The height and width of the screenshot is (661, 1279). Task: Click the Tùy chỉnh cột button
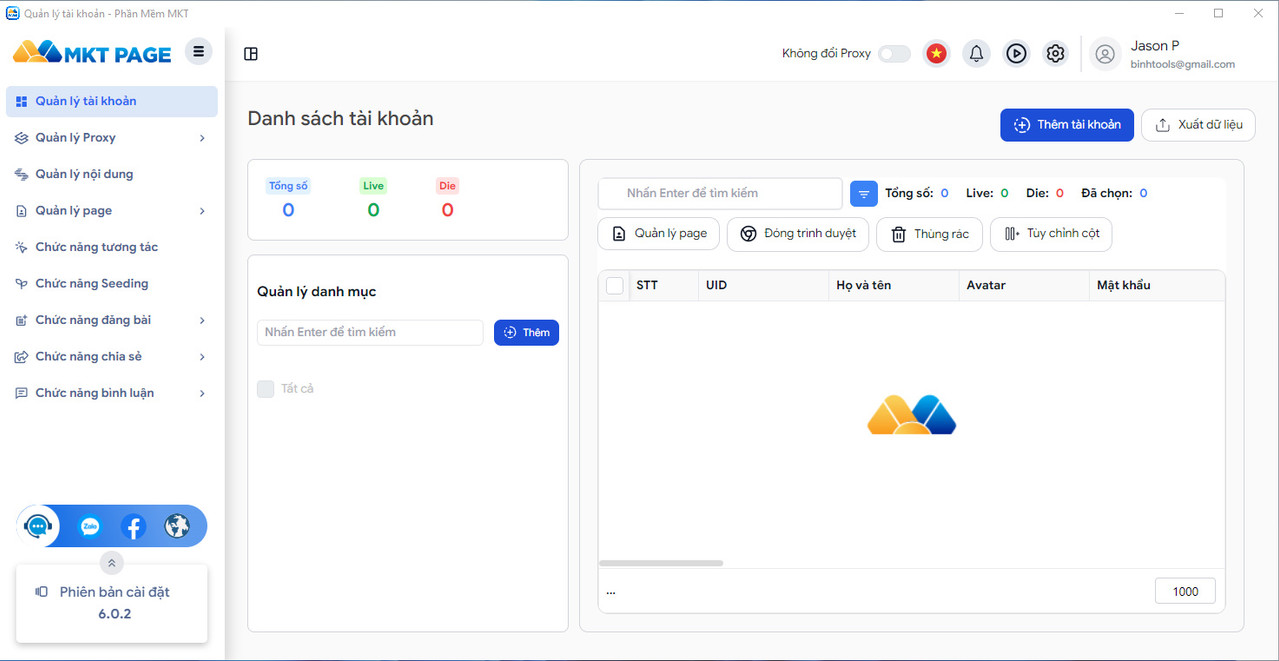click(x=1051, y=234)
